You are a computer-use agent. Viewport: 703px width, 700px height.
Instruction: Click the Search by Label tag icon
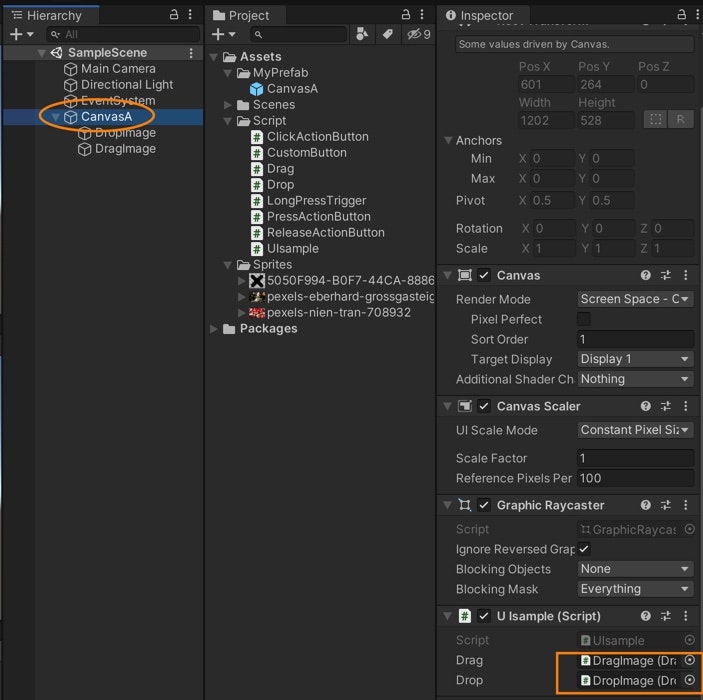point(388,34)
